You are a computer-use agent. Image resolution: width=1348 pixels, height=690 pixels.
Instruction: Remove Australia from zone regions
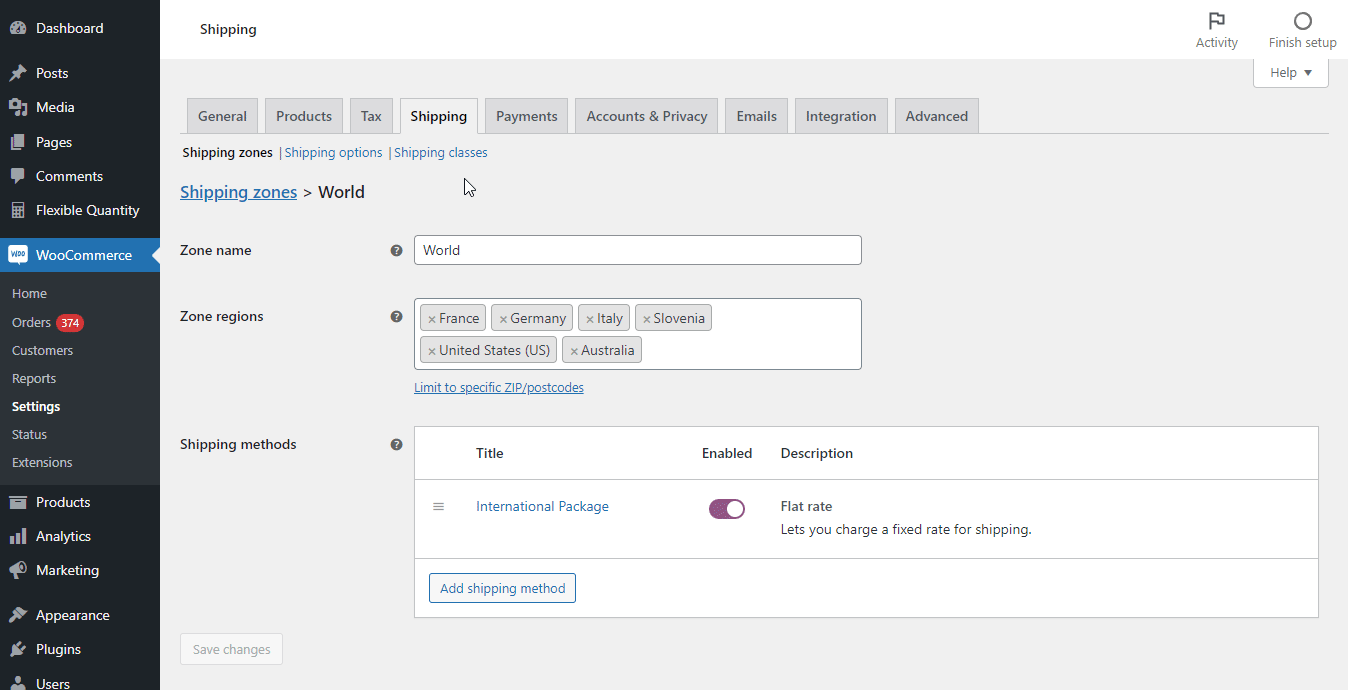[574, 351]
